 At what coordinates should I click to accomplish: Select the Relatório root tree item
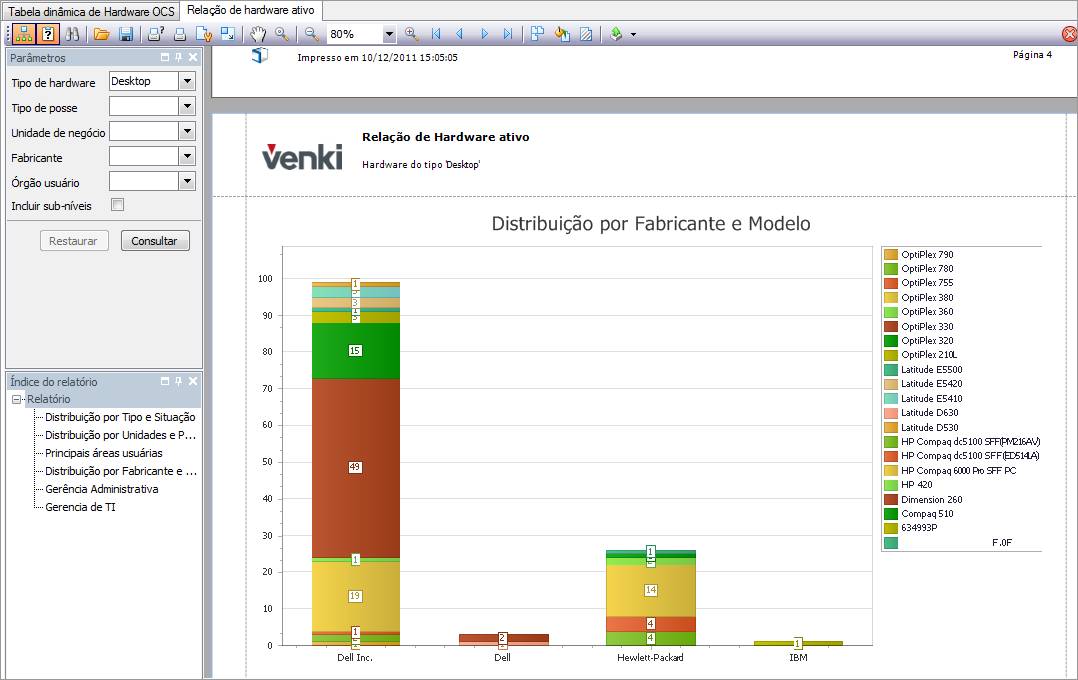[49, 399]
